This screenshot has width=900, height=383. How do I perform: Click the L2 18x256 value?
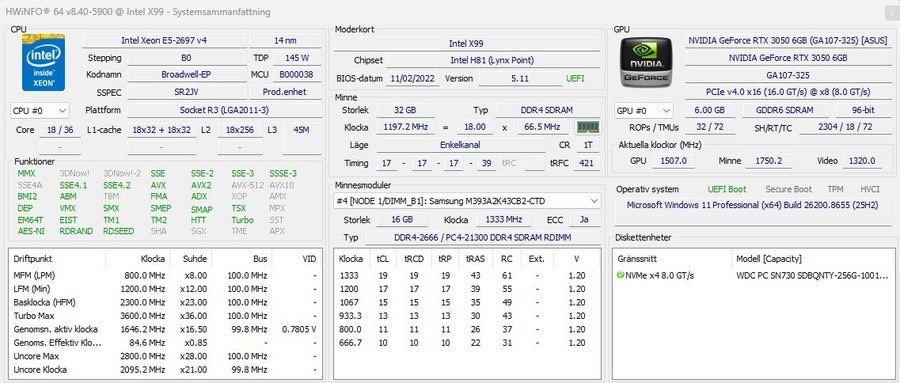tap(240, 130)
